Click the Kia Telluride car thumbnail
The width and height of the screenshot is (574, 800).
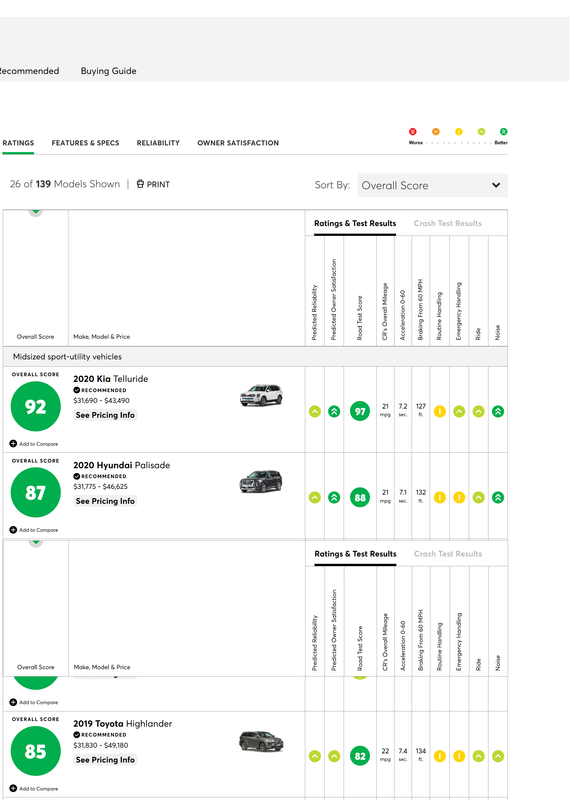tap(261, 395)
